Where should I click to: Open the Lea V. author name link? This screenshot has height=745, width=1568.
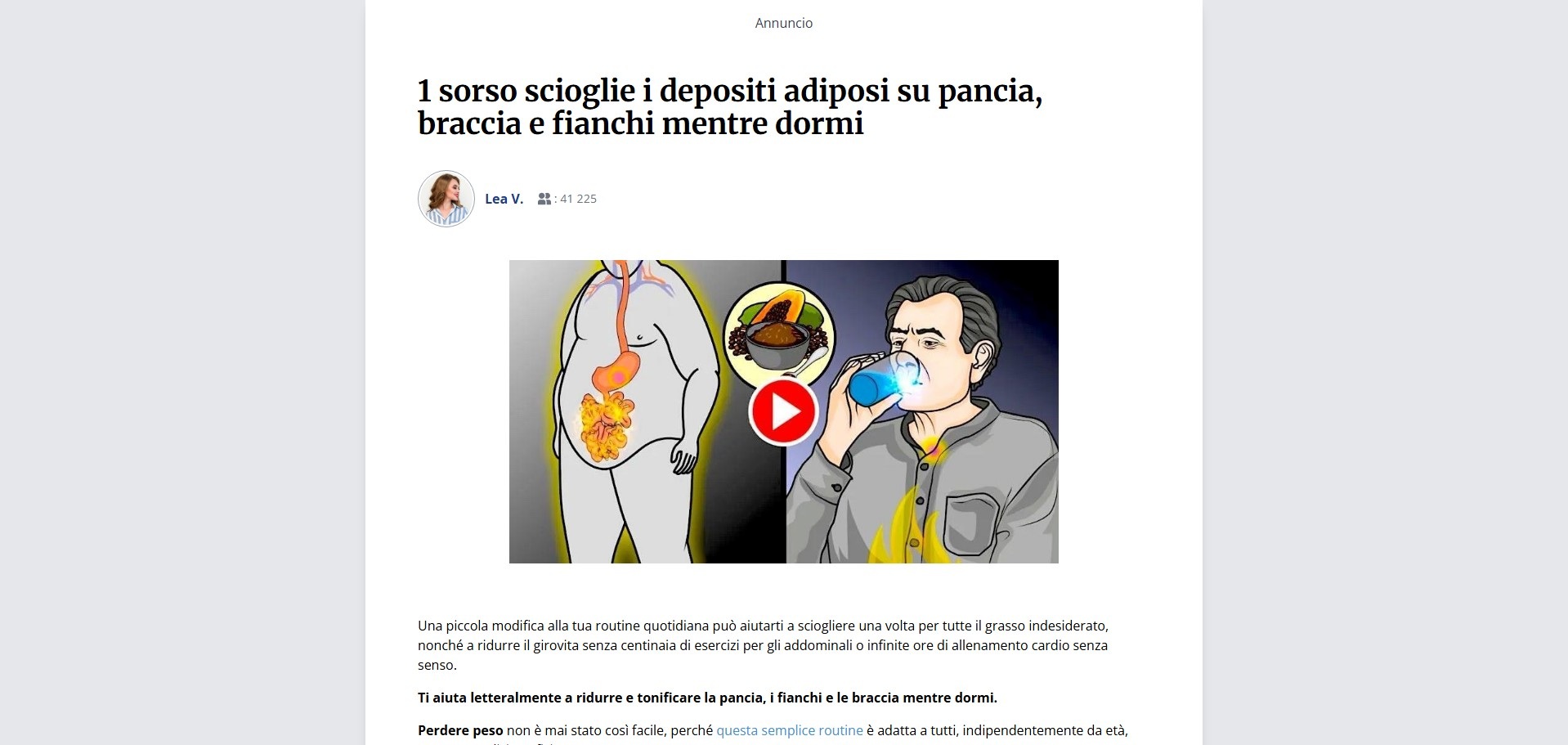pos(504,199)
